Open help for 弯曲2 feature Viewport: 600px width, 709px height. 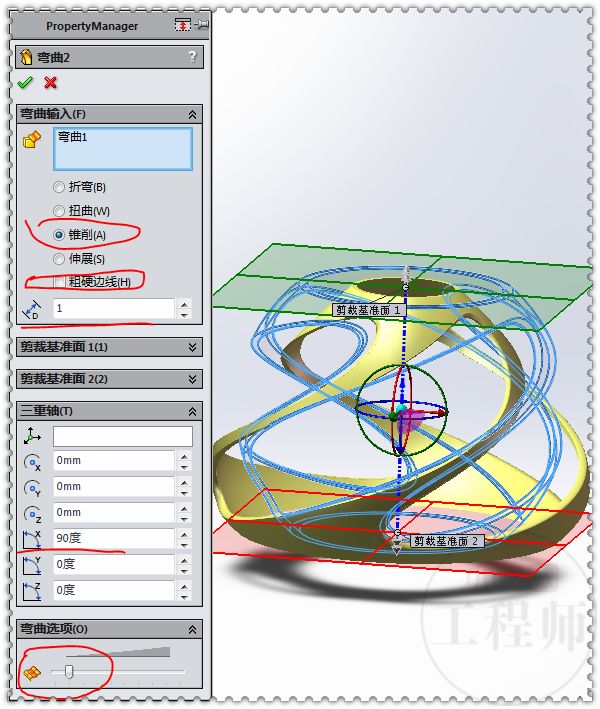click(x=193, y=57)
